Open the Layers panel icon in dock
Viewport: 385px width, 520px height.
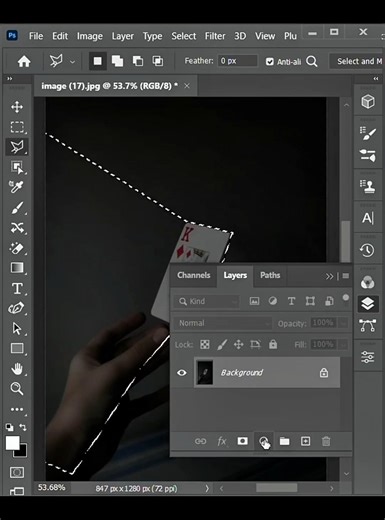click(367, 304)
